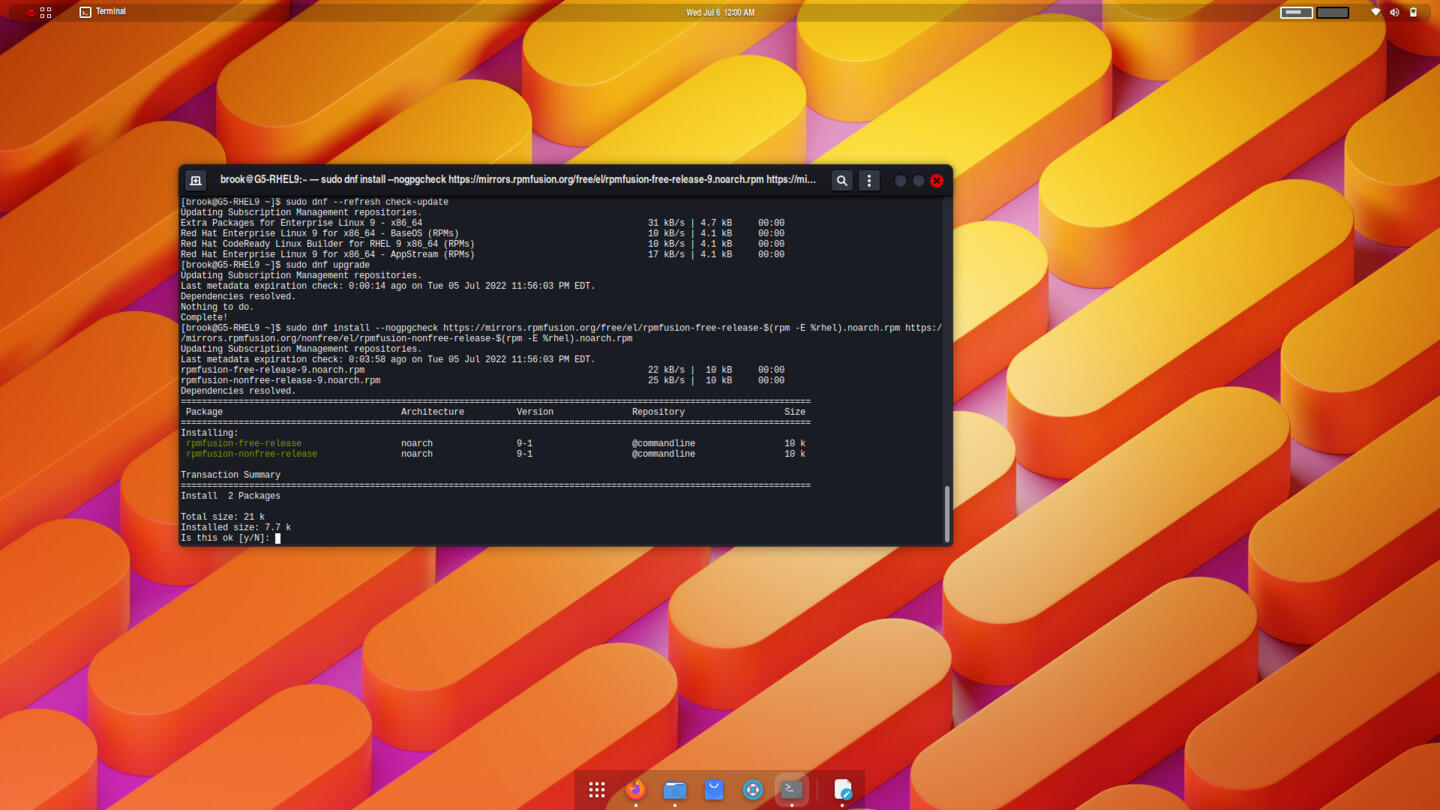Viewport: 1440px width, 810px height.
Task: Click the 'Repository' column header
Action: click(x=658, y=412)
